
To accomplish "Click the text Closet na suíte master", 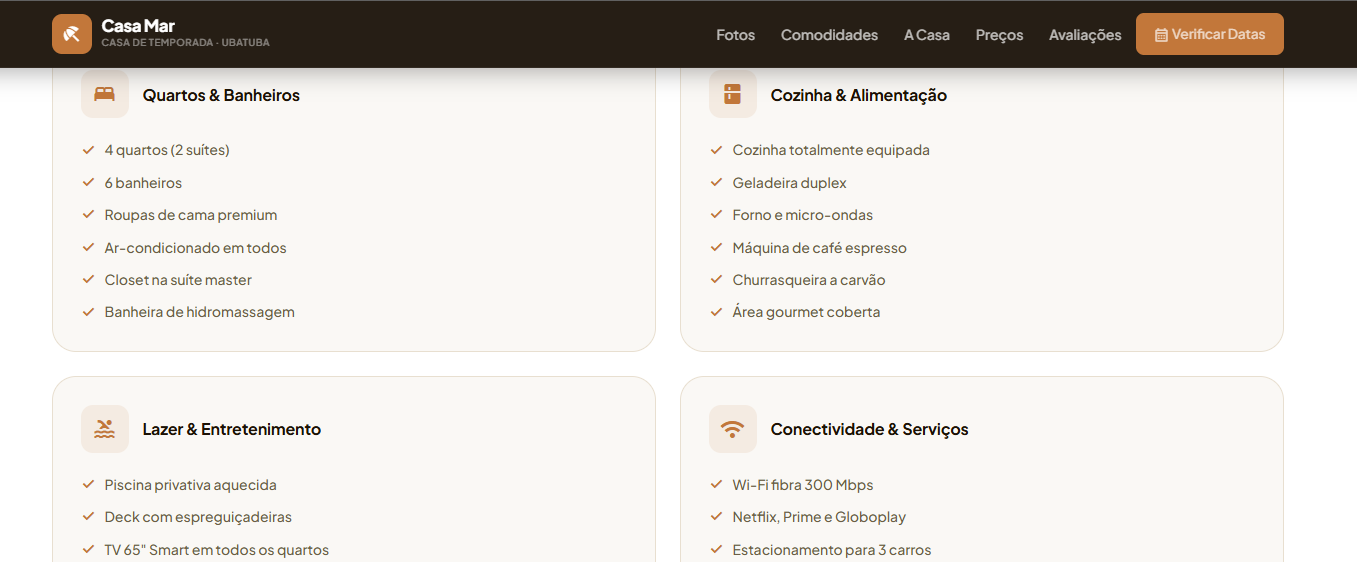I will tap(178, 280).
